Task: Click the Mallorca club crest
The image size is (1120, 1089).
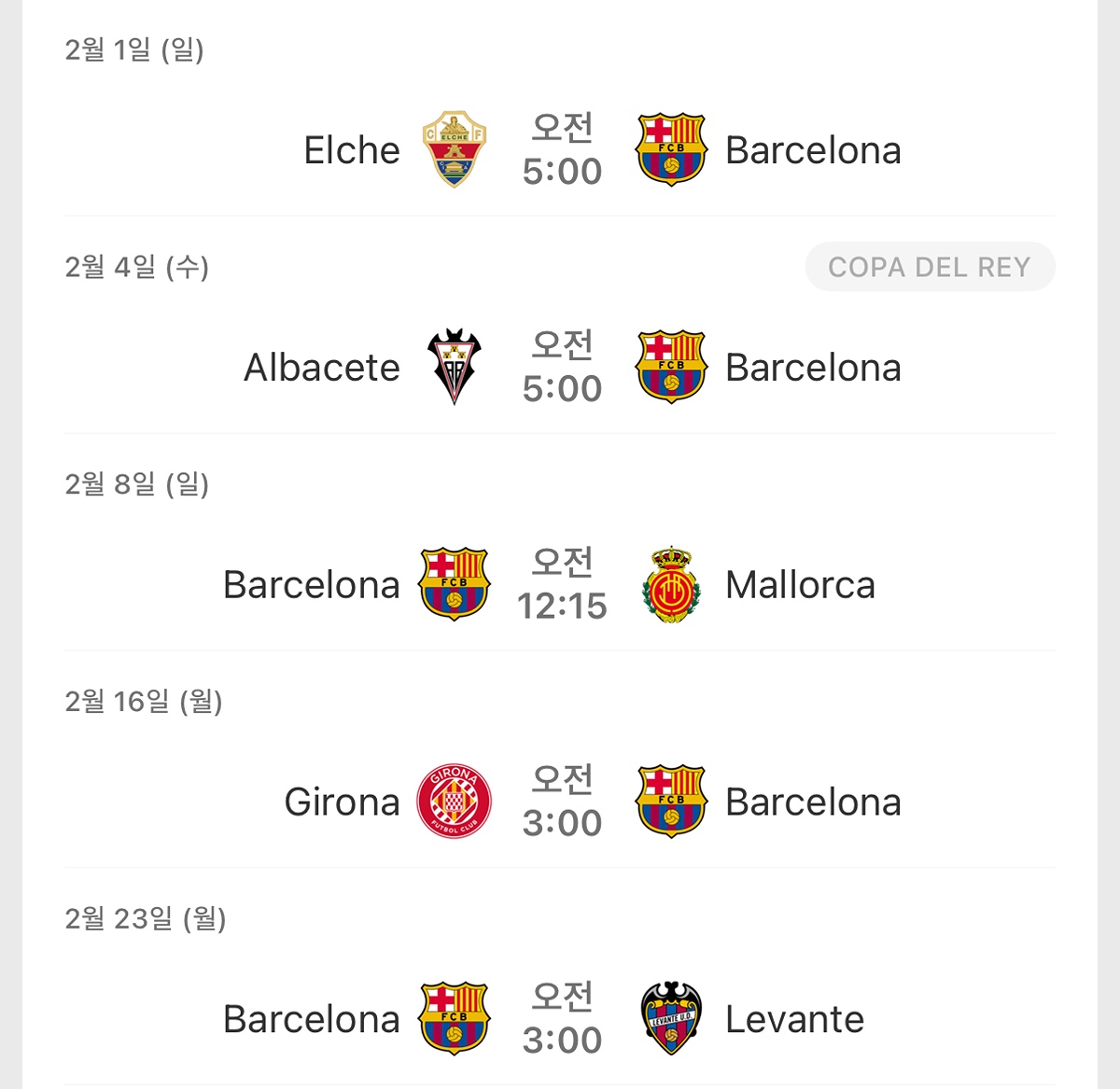Action: (x=670, y=585)
